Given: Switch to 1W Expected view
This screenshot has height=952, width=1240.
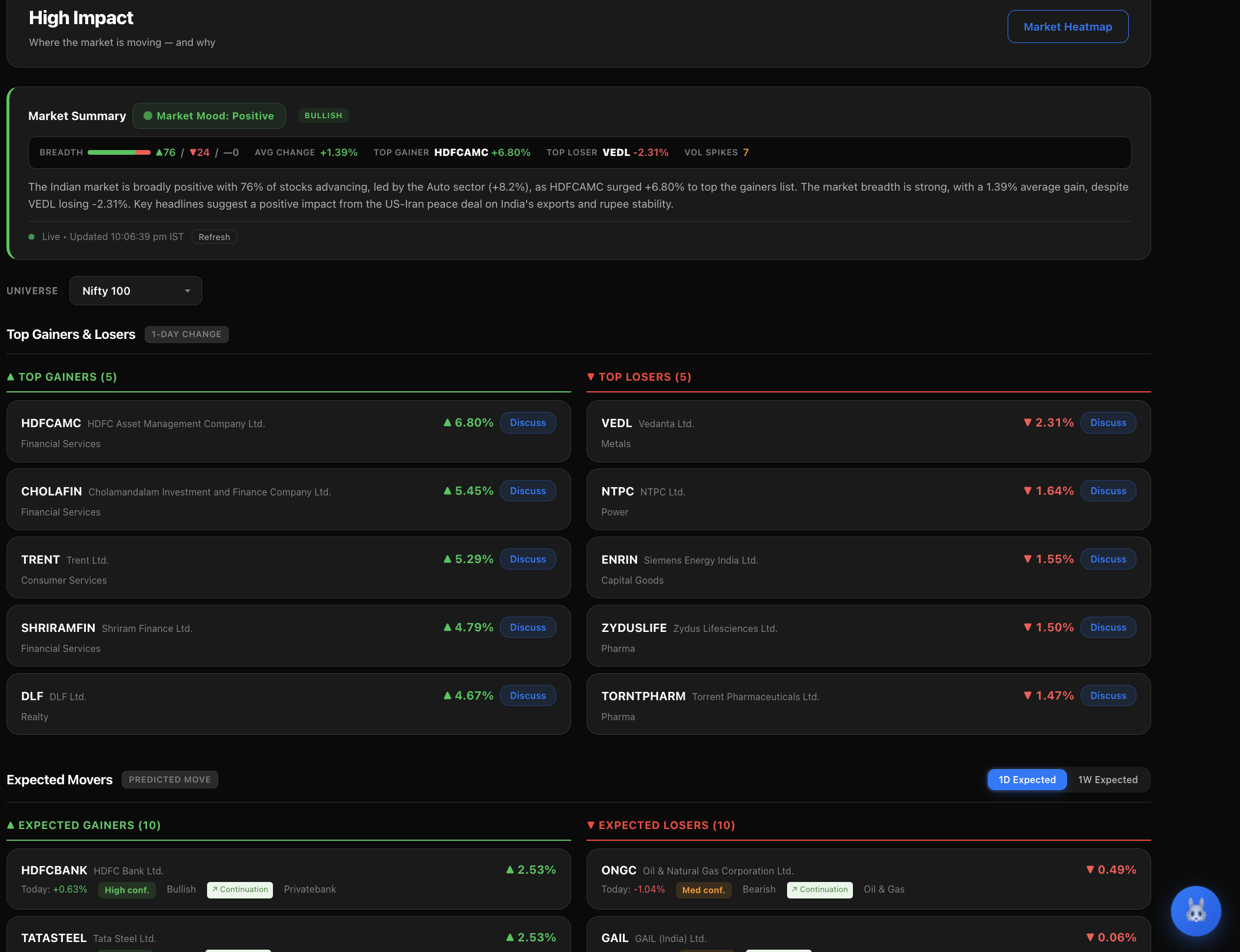Looking at the screenshot, I should (1108, 780).
